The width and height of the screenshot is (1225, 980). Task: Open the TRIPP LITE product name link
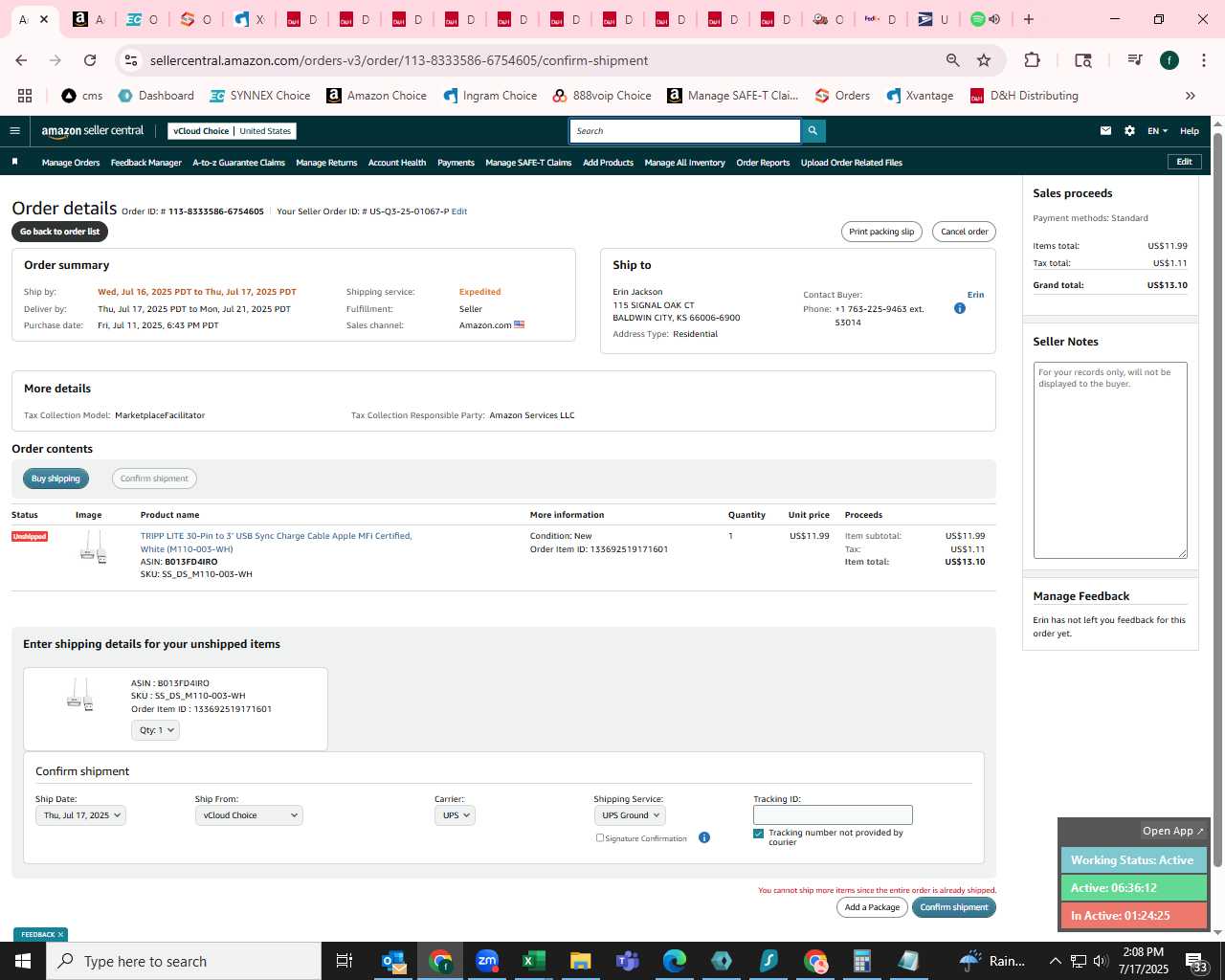tap(276, 543)
